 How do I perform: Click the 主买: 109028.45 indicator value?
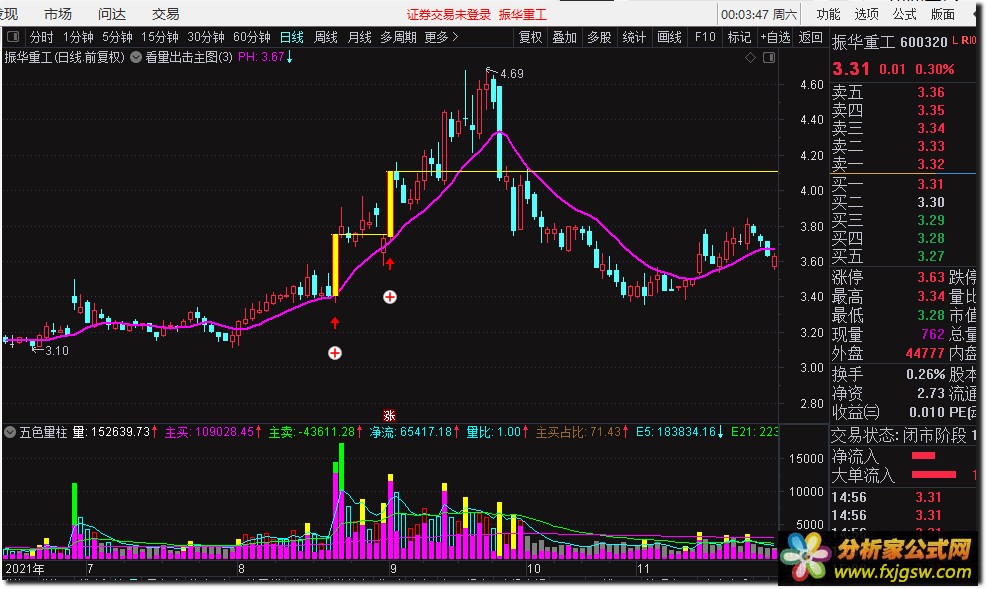pyautogui.click(x=213, y=432)
